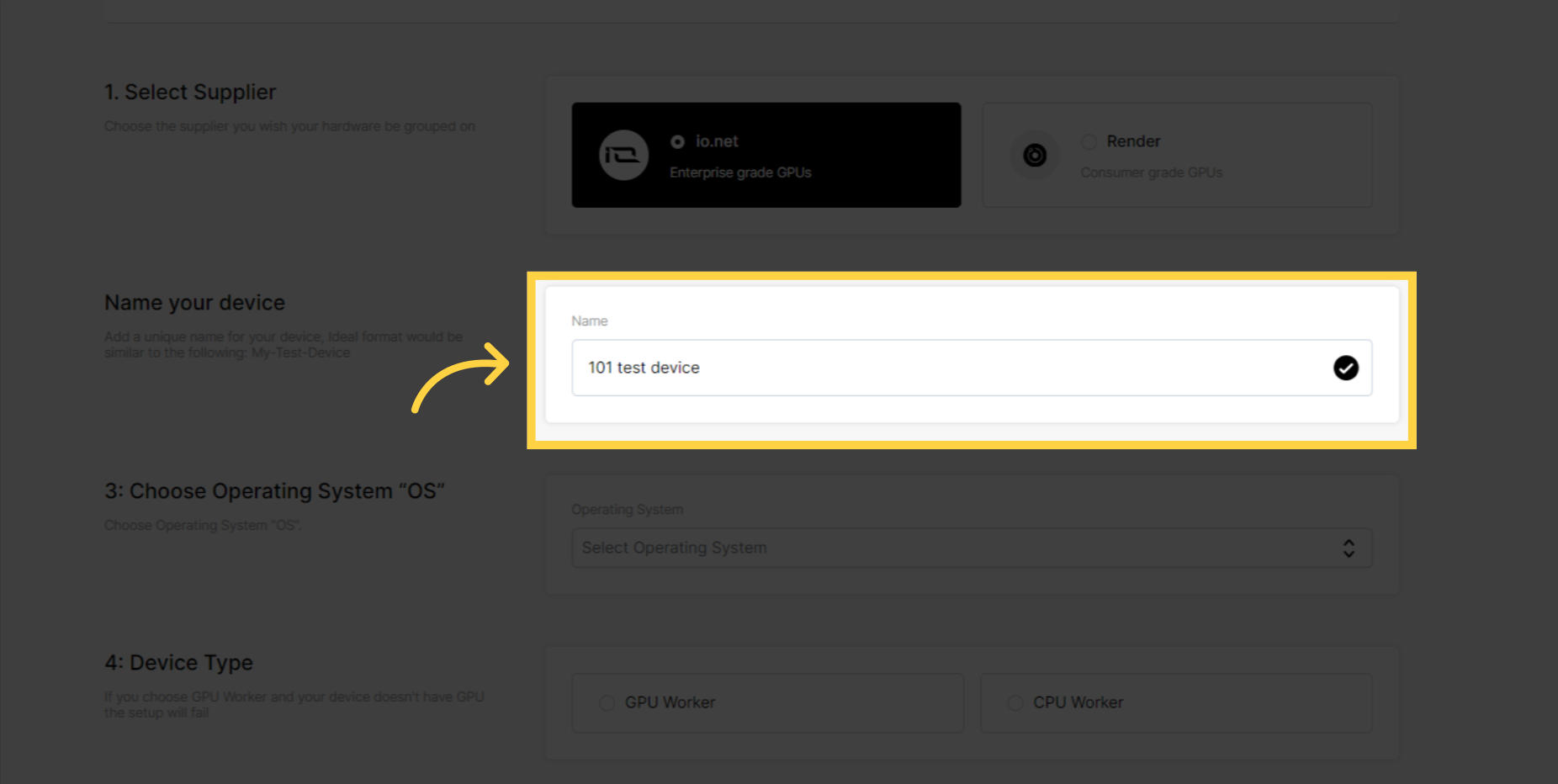Viewport: 1558px width, 784px height.
Task: Click the io.net logo icon
Action: [623, 156]
